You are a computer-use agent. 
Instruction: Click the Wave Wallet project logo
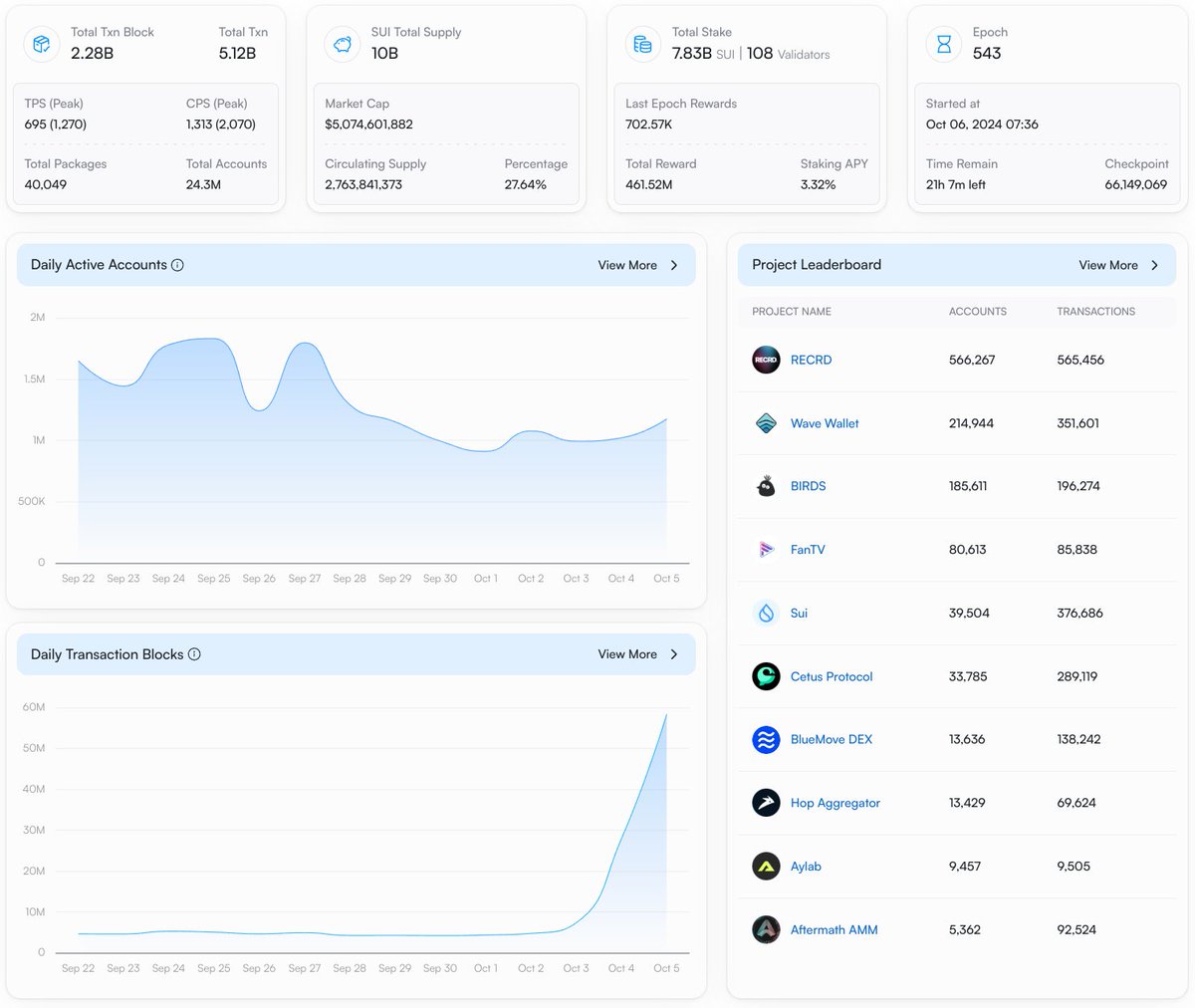[766, 423]
